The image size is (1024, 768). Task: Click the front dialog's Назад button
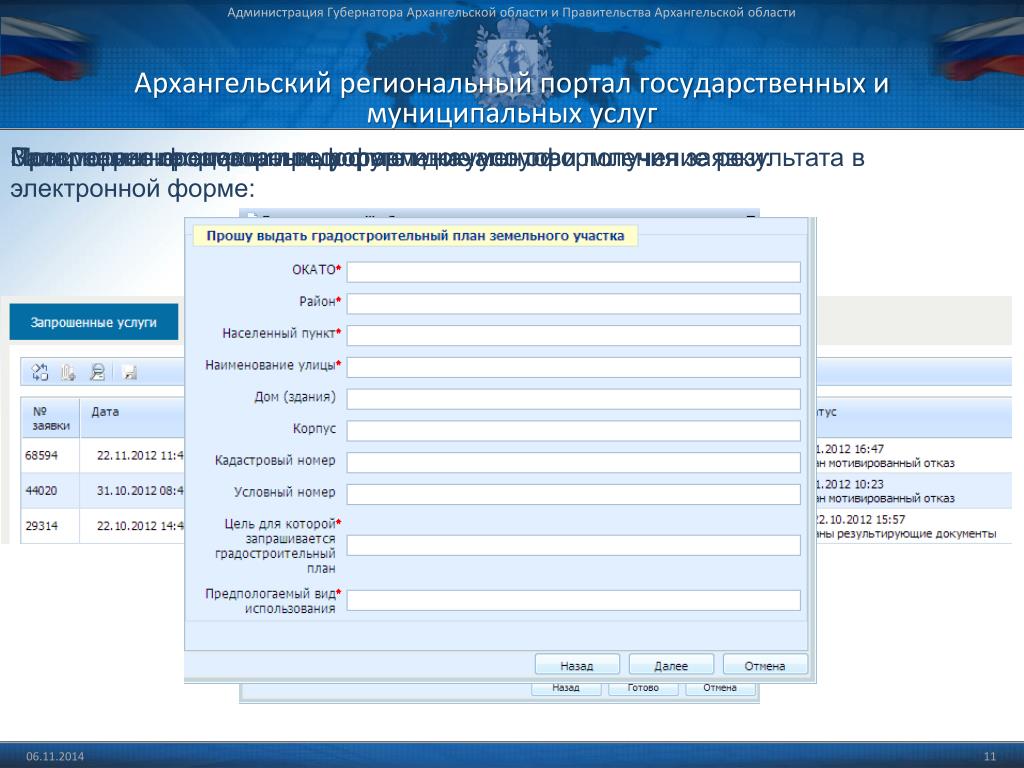click(x=577, y=665)
